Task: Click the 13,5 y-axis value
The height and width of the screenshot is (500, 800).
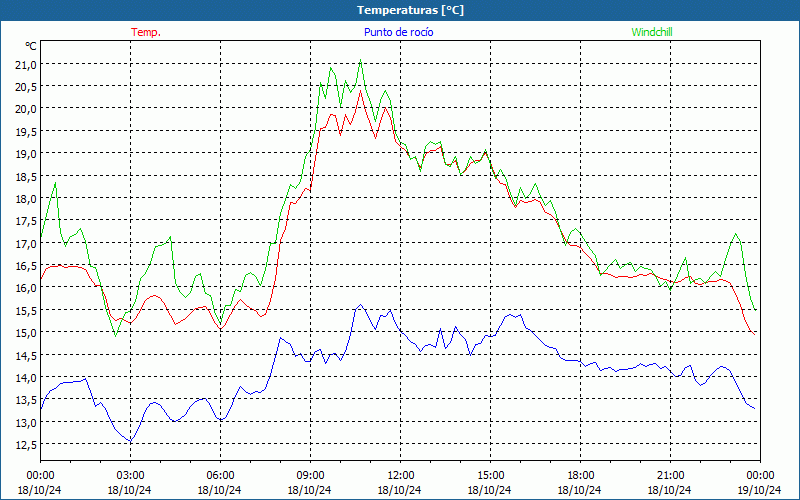Action: click(x=27, y=399)
